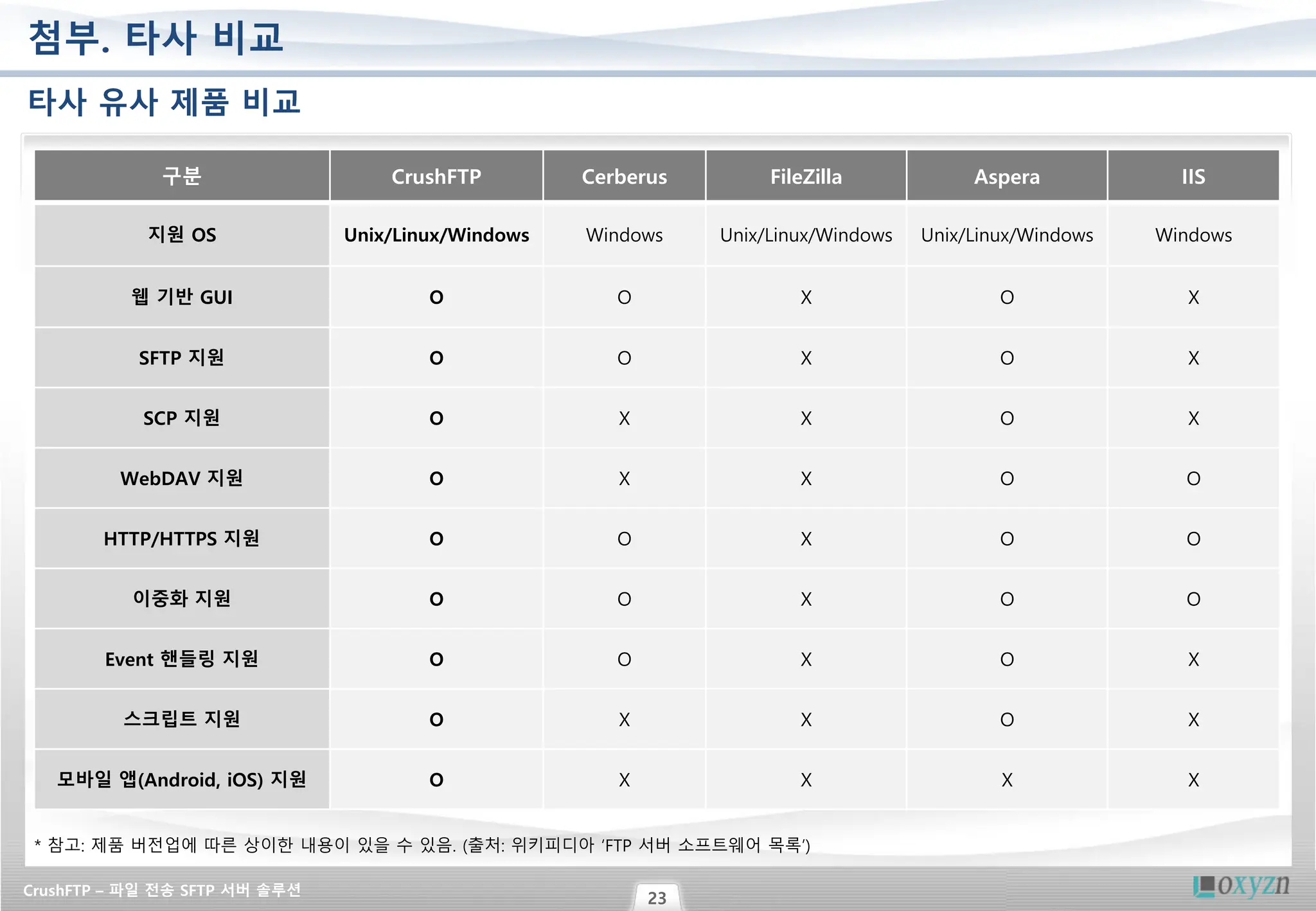Click Aspera's X in the mobile app row
1316x911 pixels.
(x=1007, y=780)
